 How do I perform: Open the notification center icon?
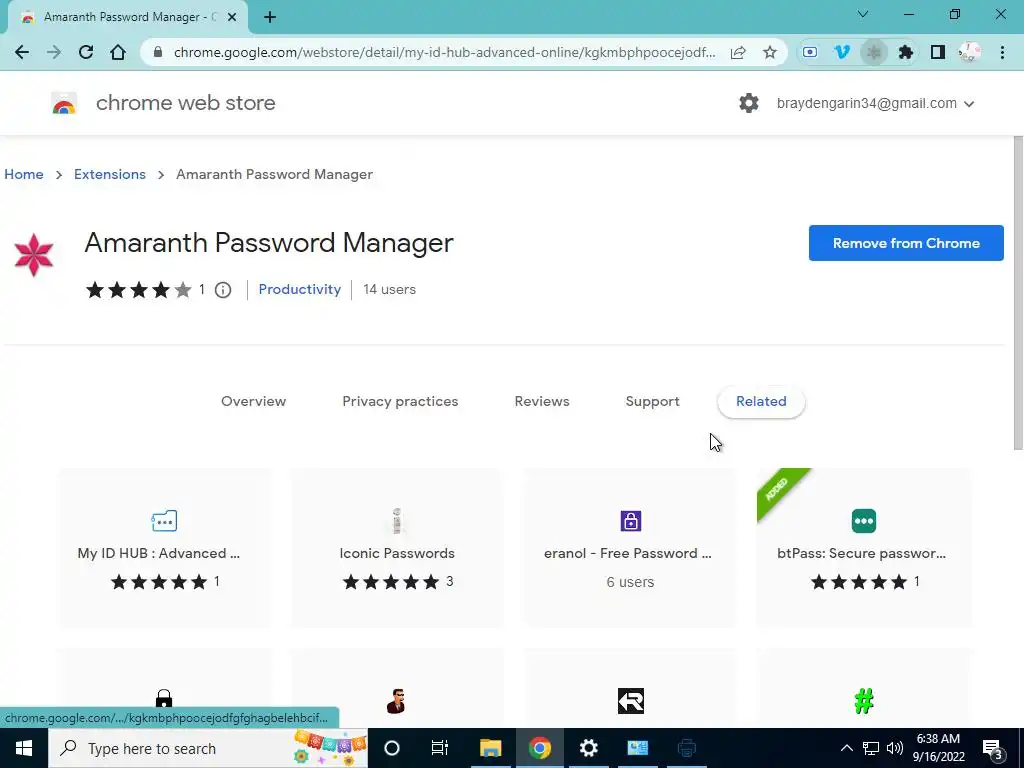pyautogui.click(x=992, y=748)
